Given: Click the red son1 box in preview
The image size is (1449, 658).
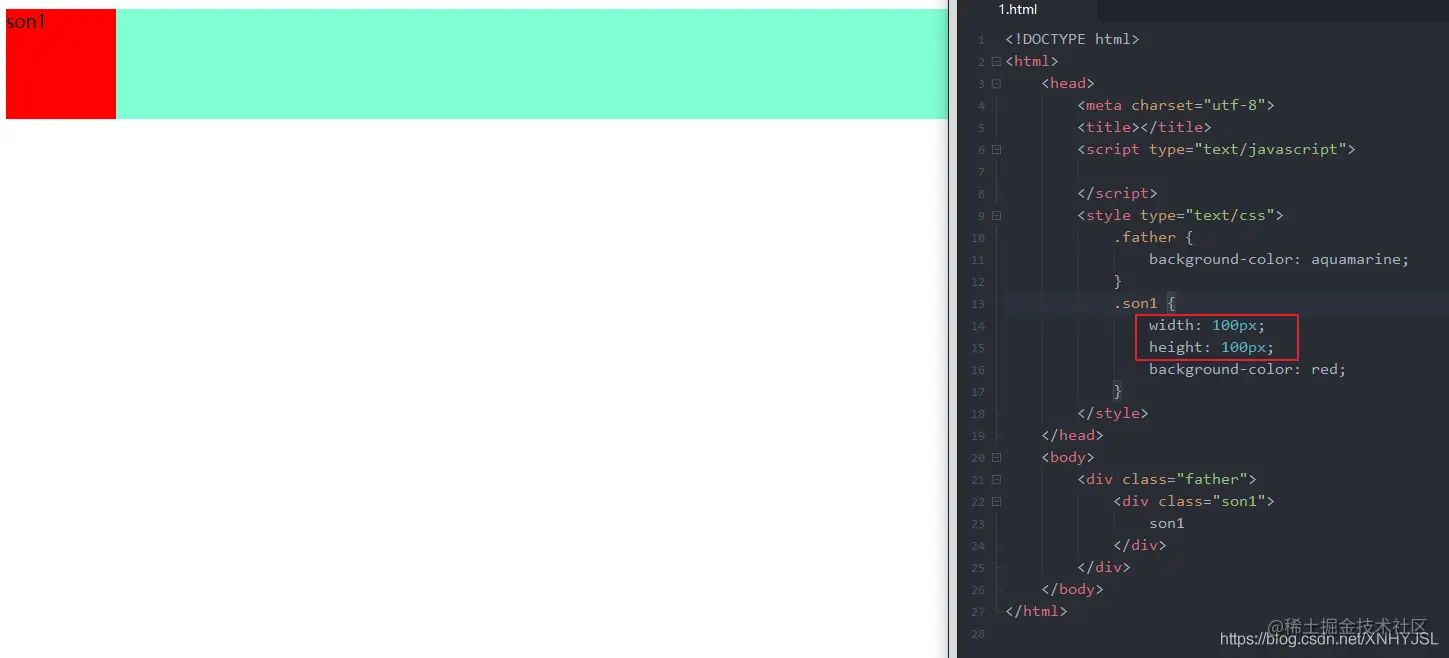Looking at the screenshot, I should pyautogui.click(x=61, y=64).
